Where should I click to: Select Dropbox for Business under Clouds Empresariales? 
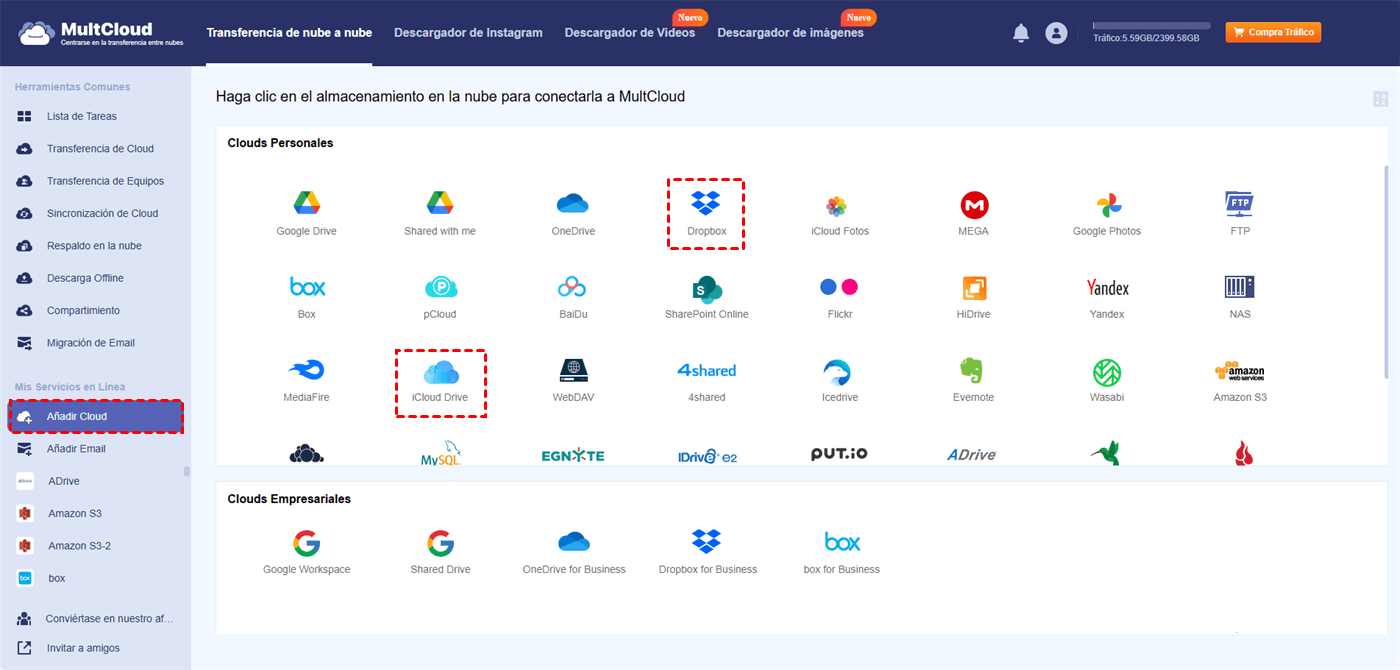point(706,542)
